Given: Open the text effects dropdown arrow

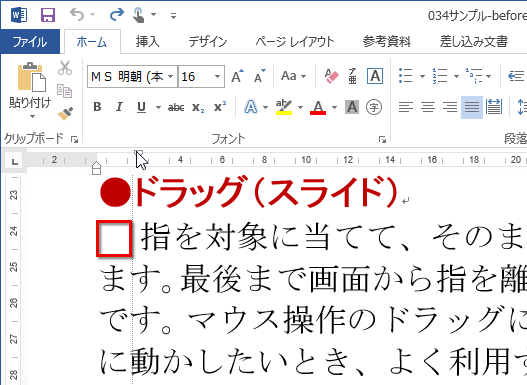Looking at the screenshot, I should pos(266,108).
